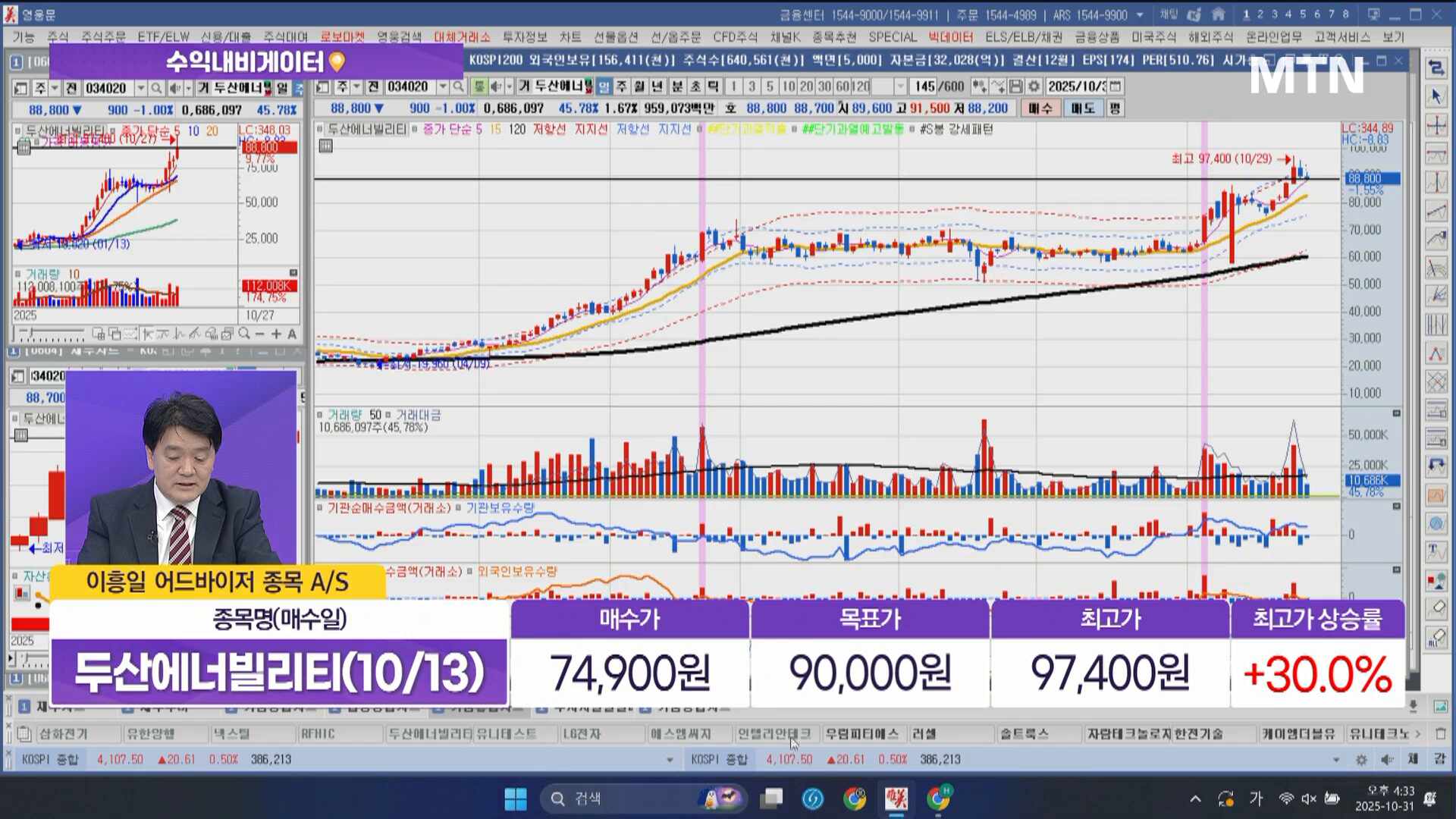Select the crosshair line tool
Viewport: 1456px width, 819px height.
(1436, 125)
